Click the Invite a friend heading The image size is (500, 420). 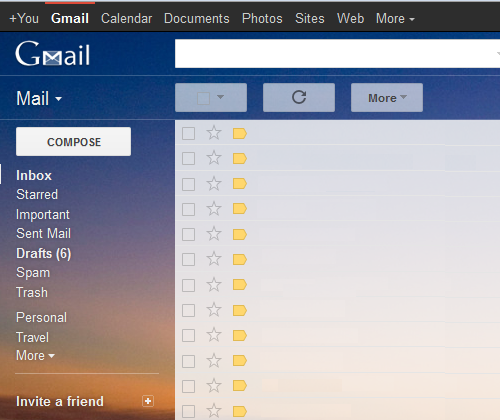[60, 401]
